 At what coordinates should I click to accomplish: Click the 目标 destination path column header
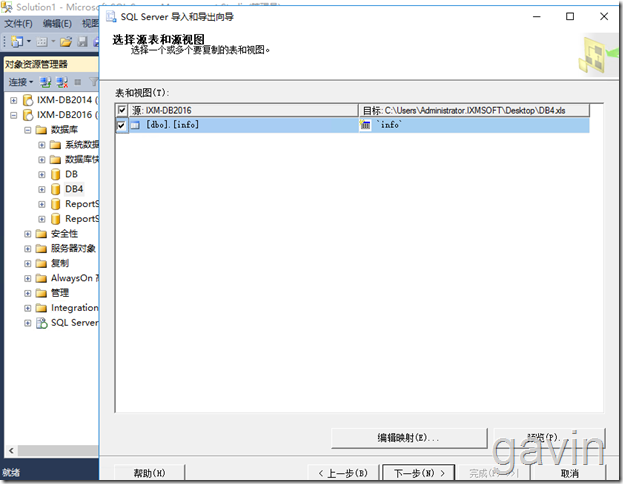(474, 110)
